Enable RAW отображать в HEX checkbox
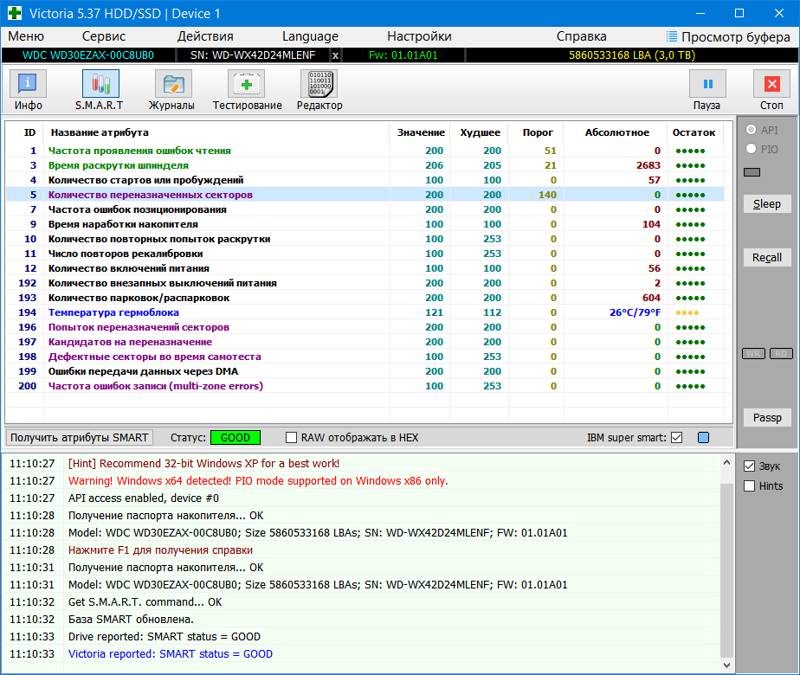 coord(292,438)
